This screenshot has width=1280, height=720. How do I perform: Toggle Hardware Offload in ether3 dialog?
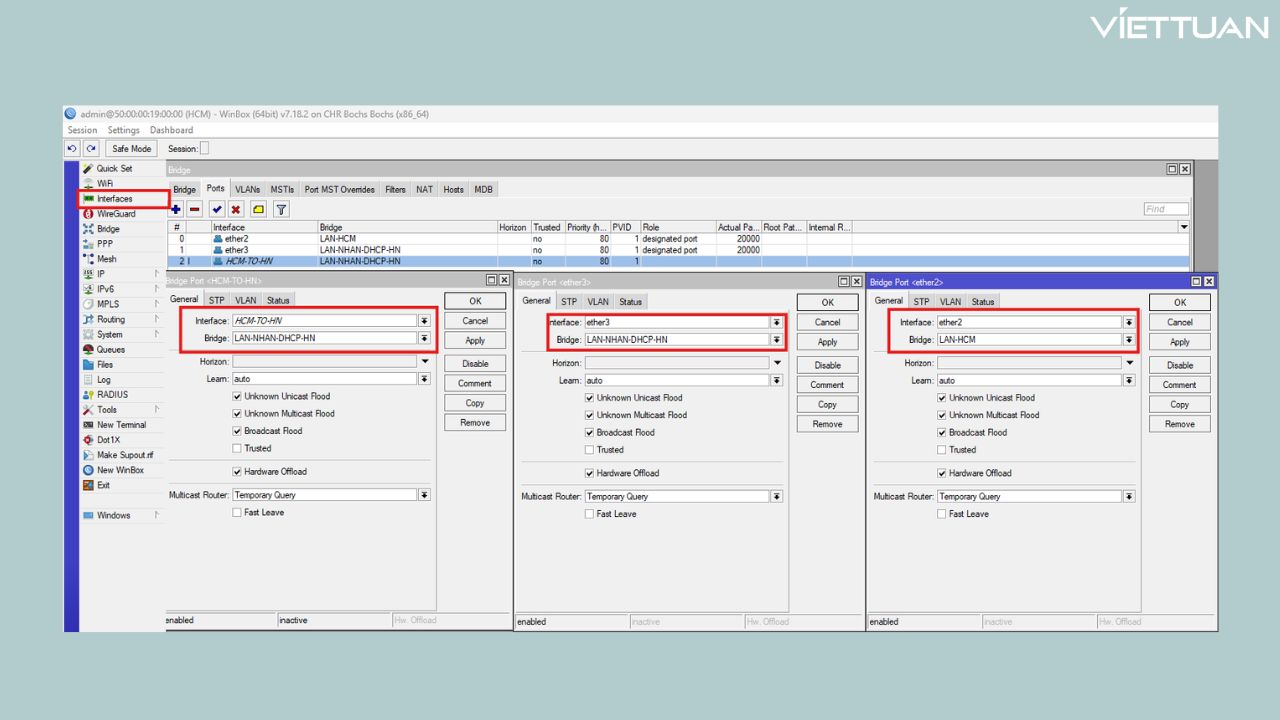[590, 473]
